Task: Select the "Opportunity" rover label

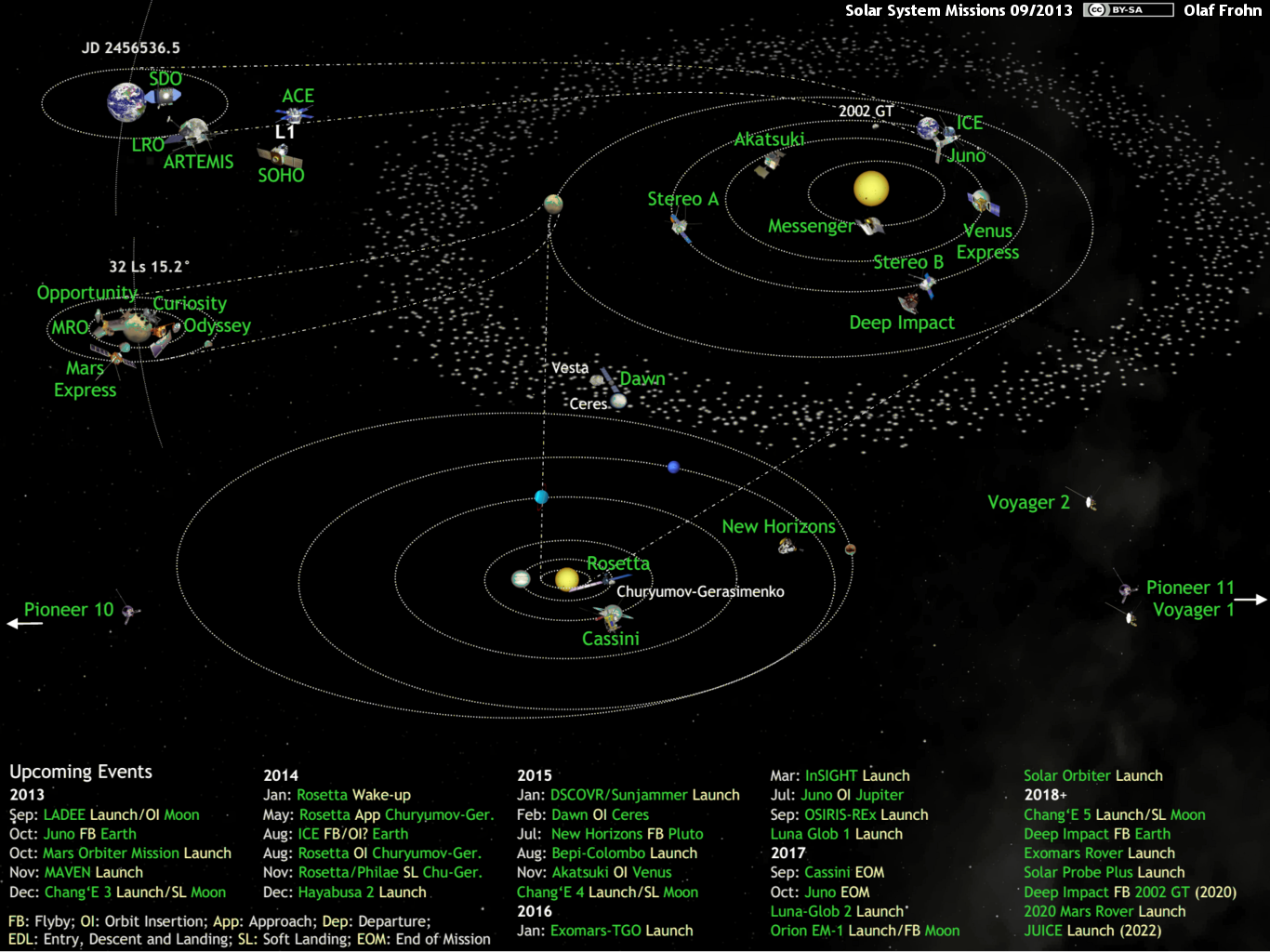Action: 87,294
